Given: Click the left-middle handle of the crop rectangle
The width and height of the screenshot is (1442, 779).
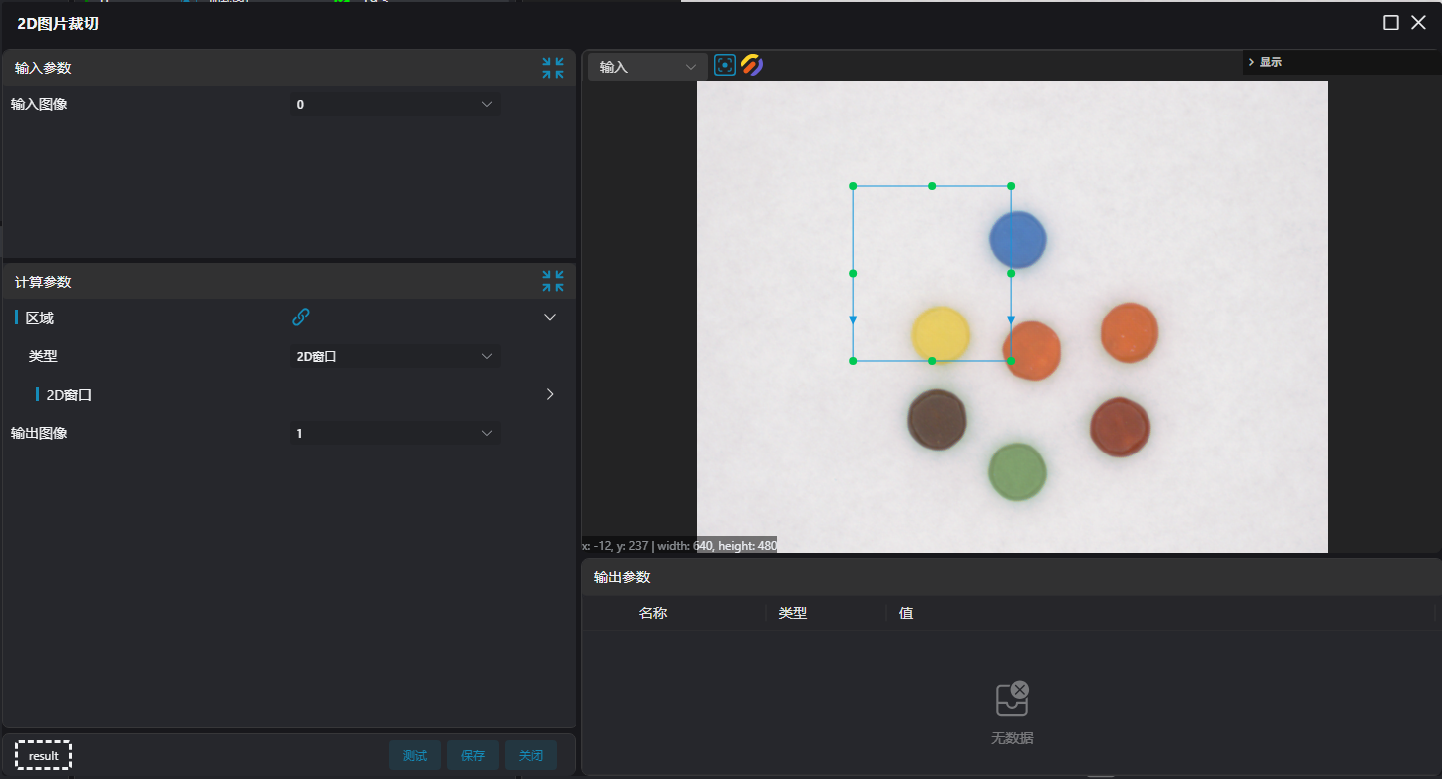Looking at the screenshot, I should 853,273.
